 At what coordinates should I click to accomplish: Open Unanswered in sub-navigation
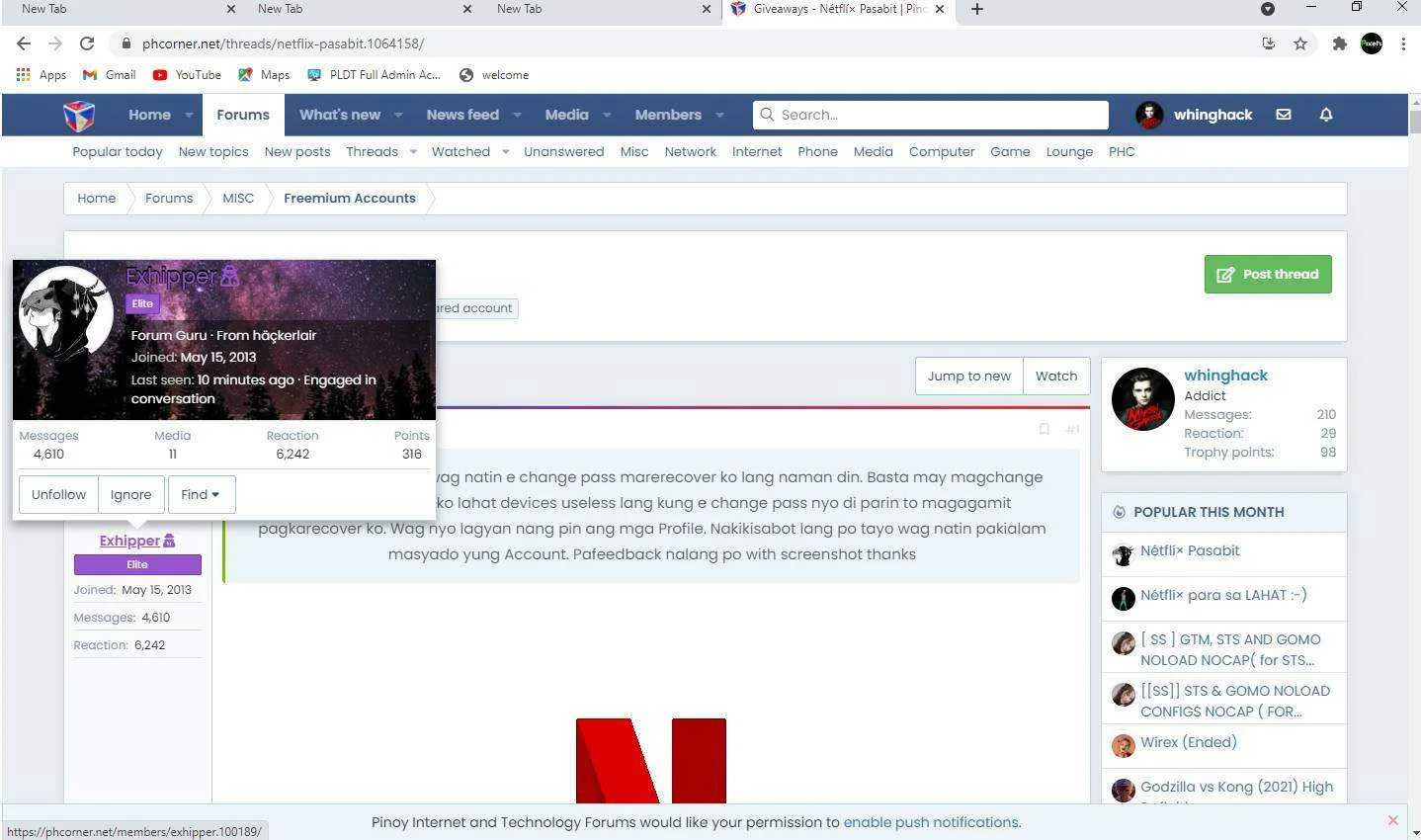(x=563, y=151)
